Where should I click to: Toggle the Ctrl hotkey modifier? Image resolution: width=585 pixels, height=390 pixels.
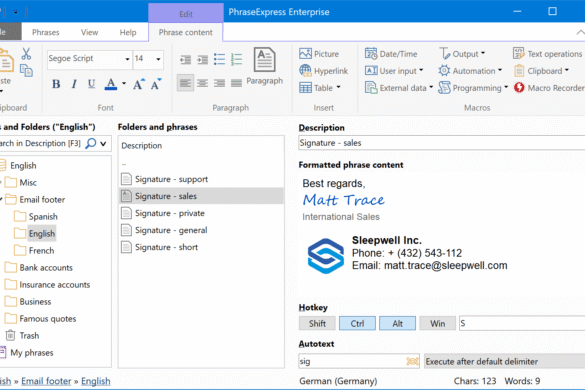[357, 323]
